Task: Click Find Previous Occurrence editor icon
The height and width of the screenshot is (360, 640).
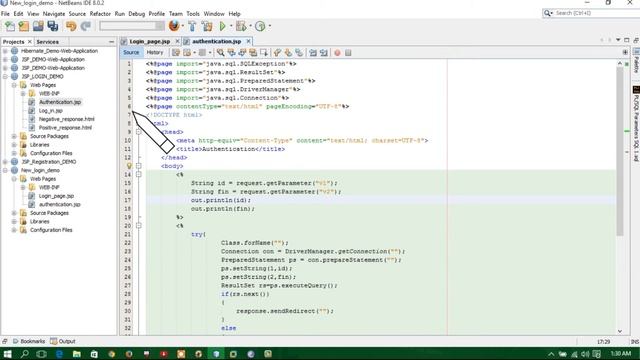Action: [231, 53]
